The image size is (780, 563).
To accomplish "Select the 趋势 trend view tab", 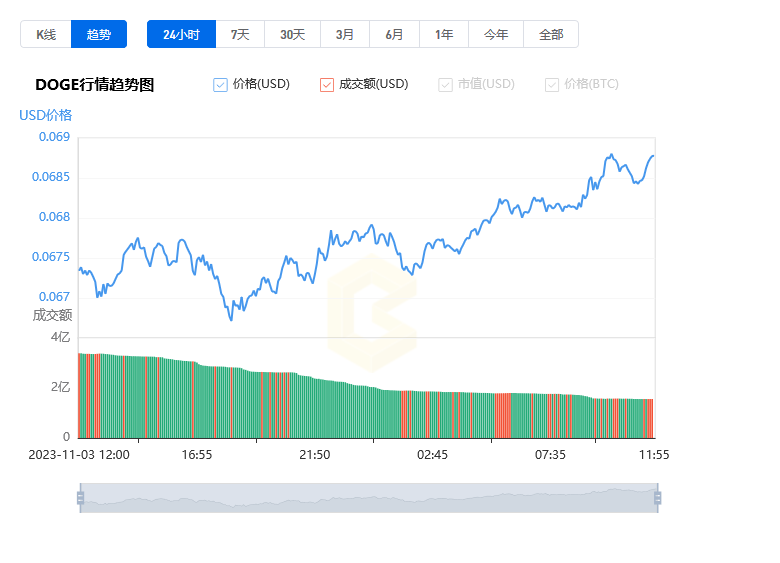I will click(99, 34).
